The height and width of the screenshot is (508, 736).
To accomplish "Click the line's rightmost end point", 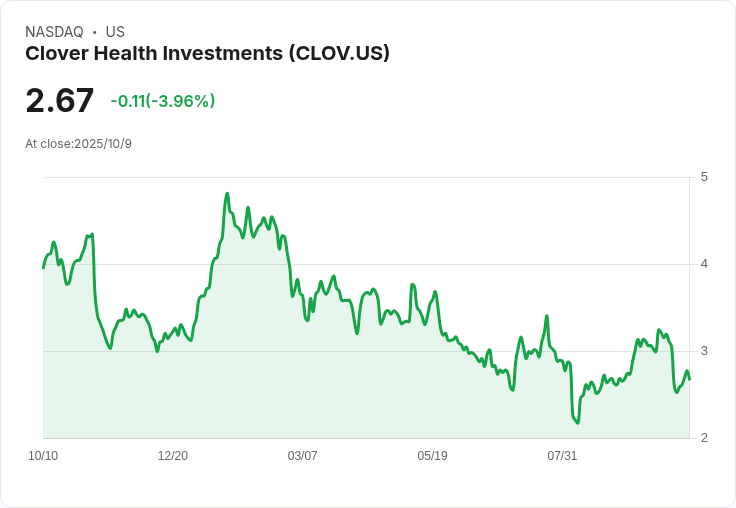I will (689, 379).
